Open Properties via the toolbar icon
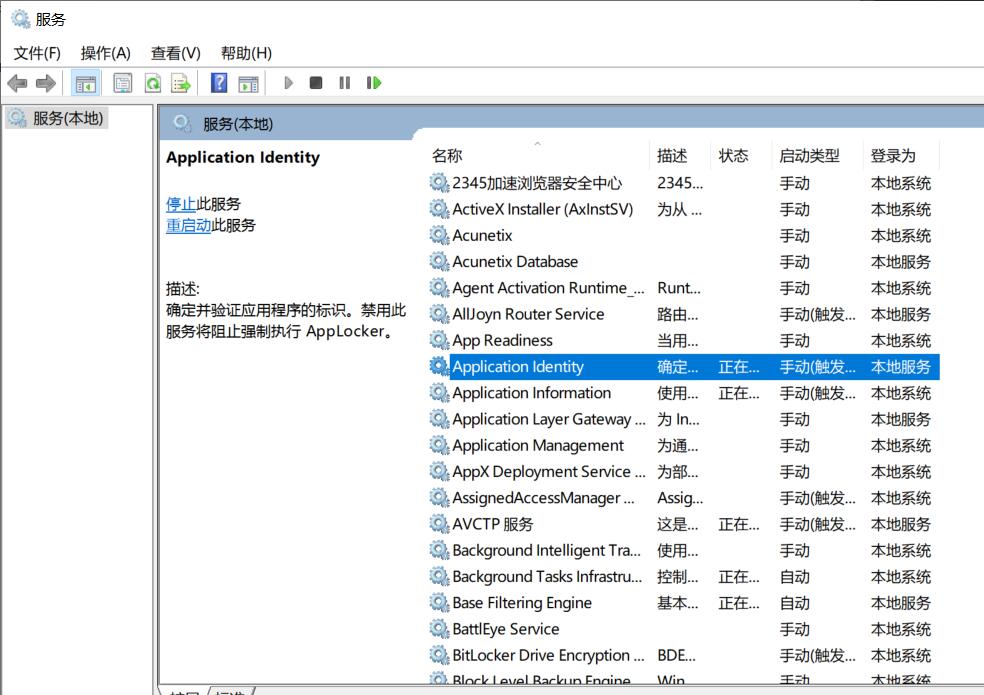Screen dimensions: 984x695 tap(122, 83)
